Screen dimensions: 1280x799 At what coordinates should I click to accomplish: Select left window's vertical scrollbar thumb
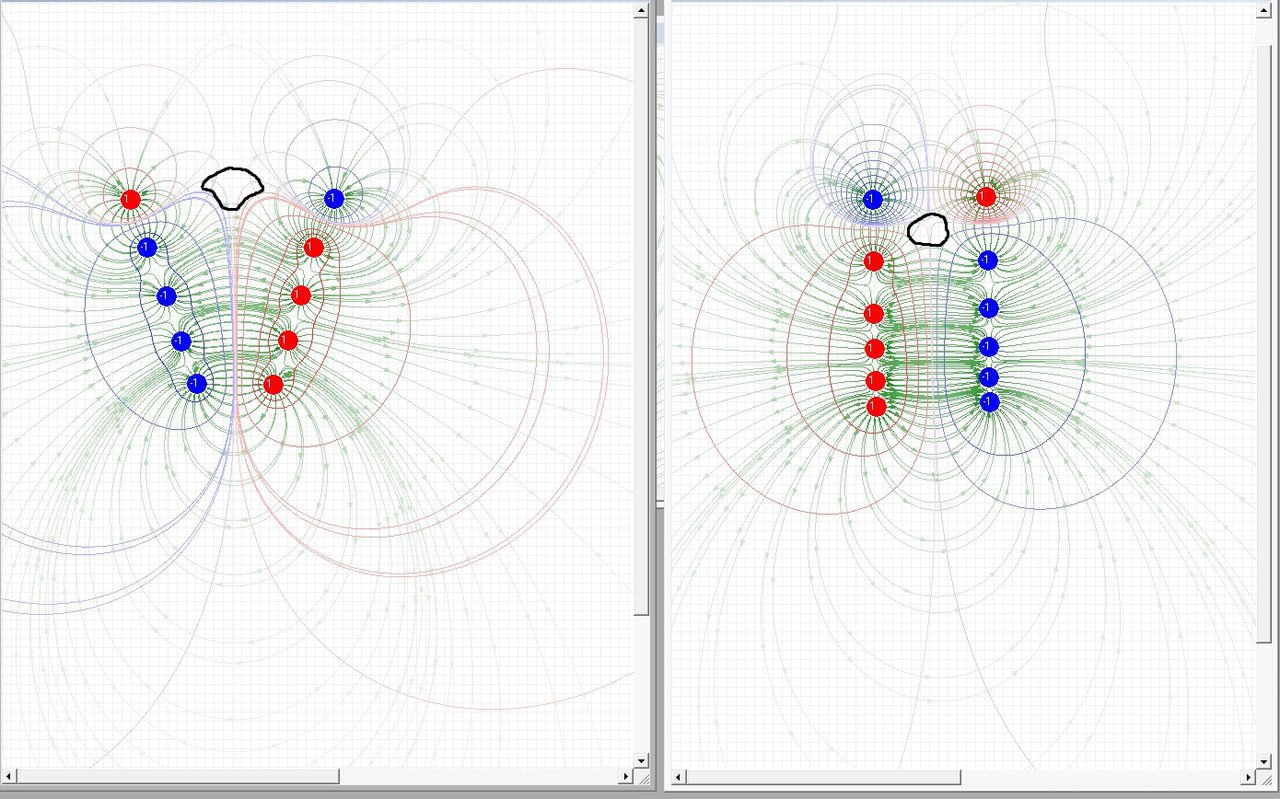click(x=642, y=316)
